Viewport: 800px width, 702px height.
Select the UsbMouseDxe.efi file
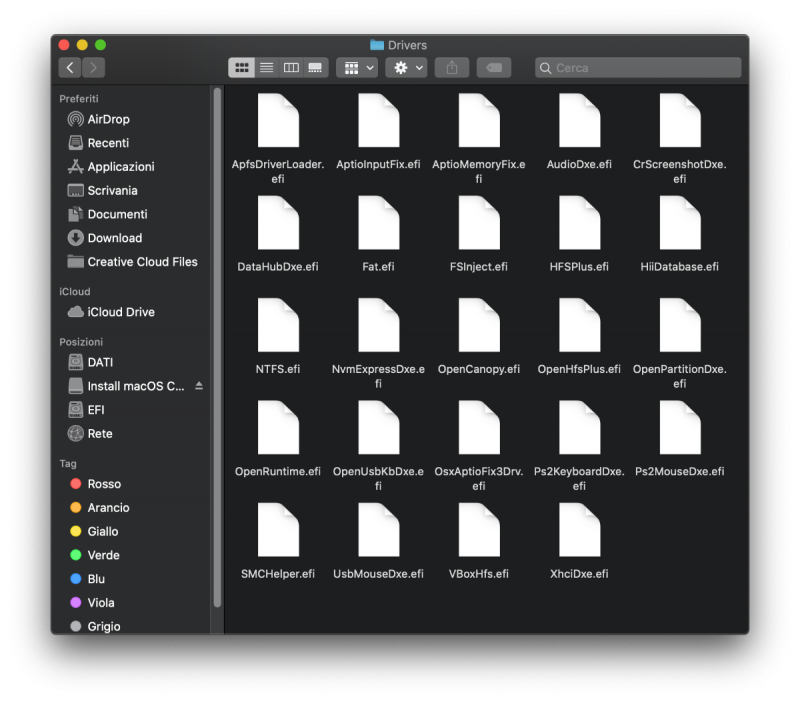click(378, 541)
